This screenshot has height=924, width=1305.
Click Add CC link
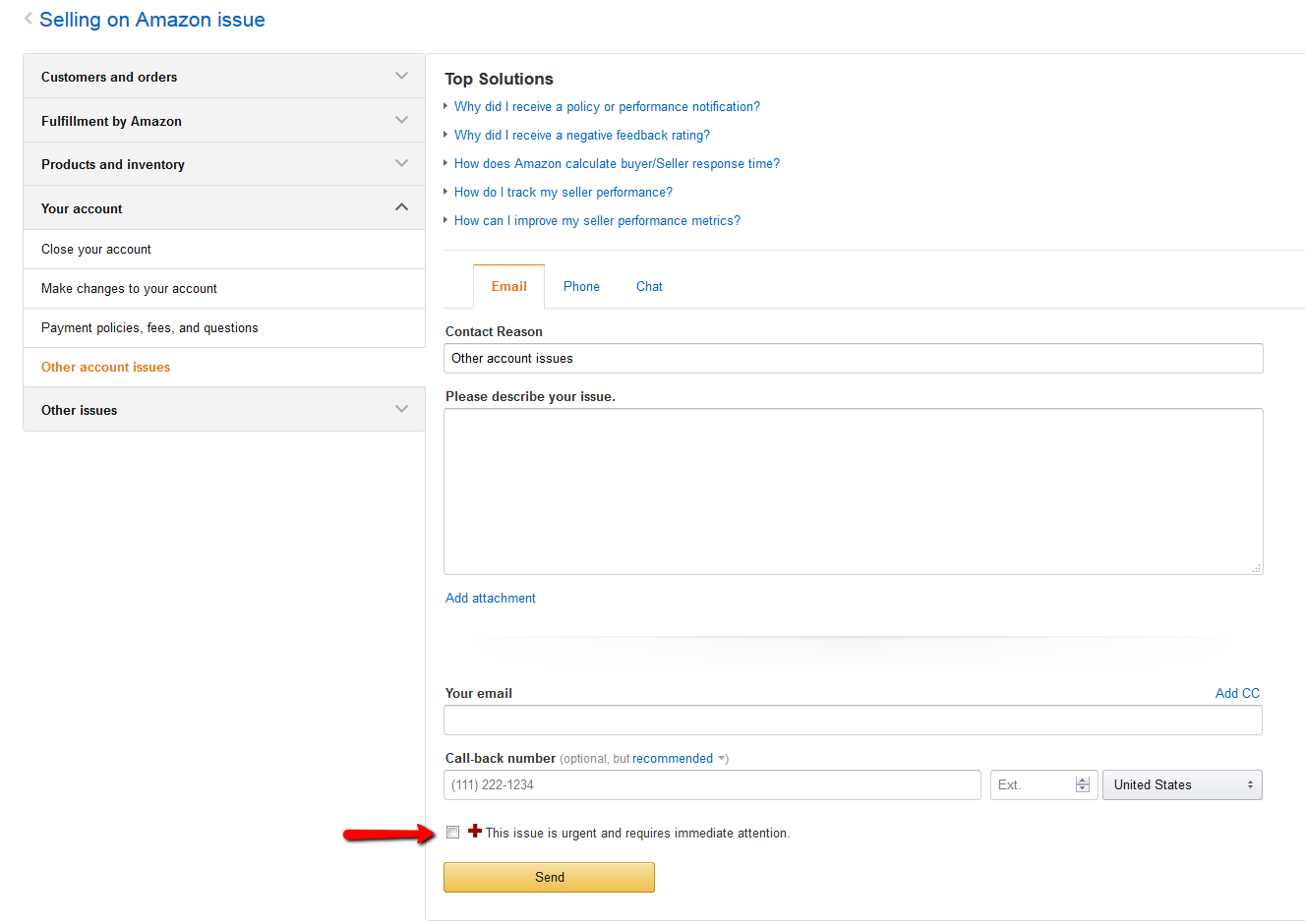pos(1237,693)
